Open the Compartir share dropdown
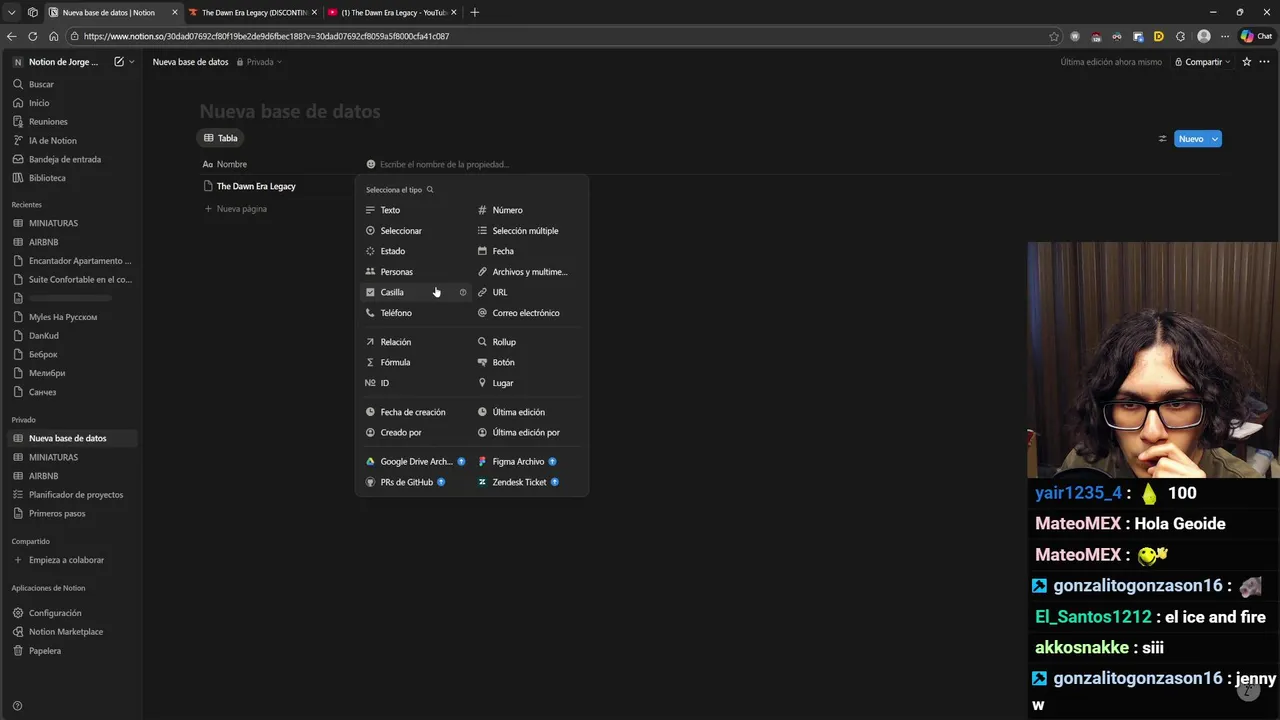The image size is (1280, 720). click(1203, 62)
